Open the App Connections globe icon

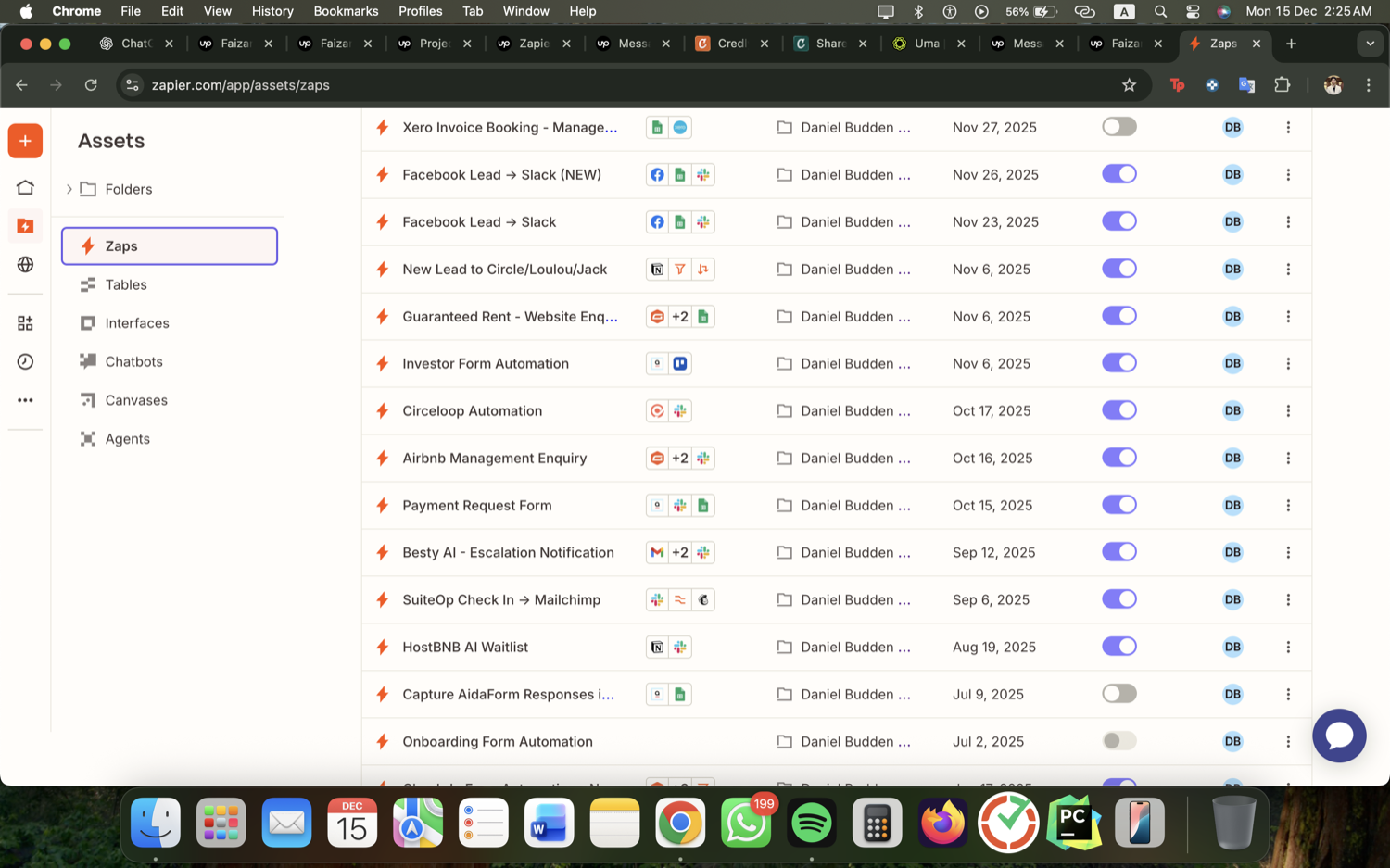click(25, 265)
